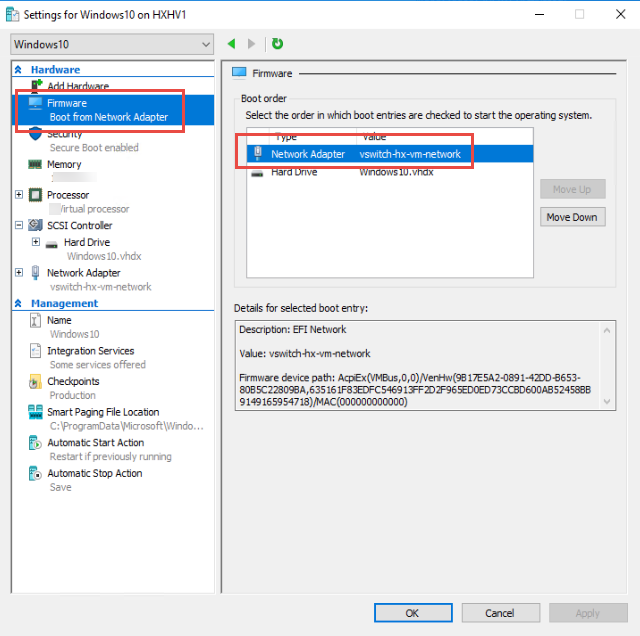Click the Cancel button
640x636 pixels.
pos(500,613)
